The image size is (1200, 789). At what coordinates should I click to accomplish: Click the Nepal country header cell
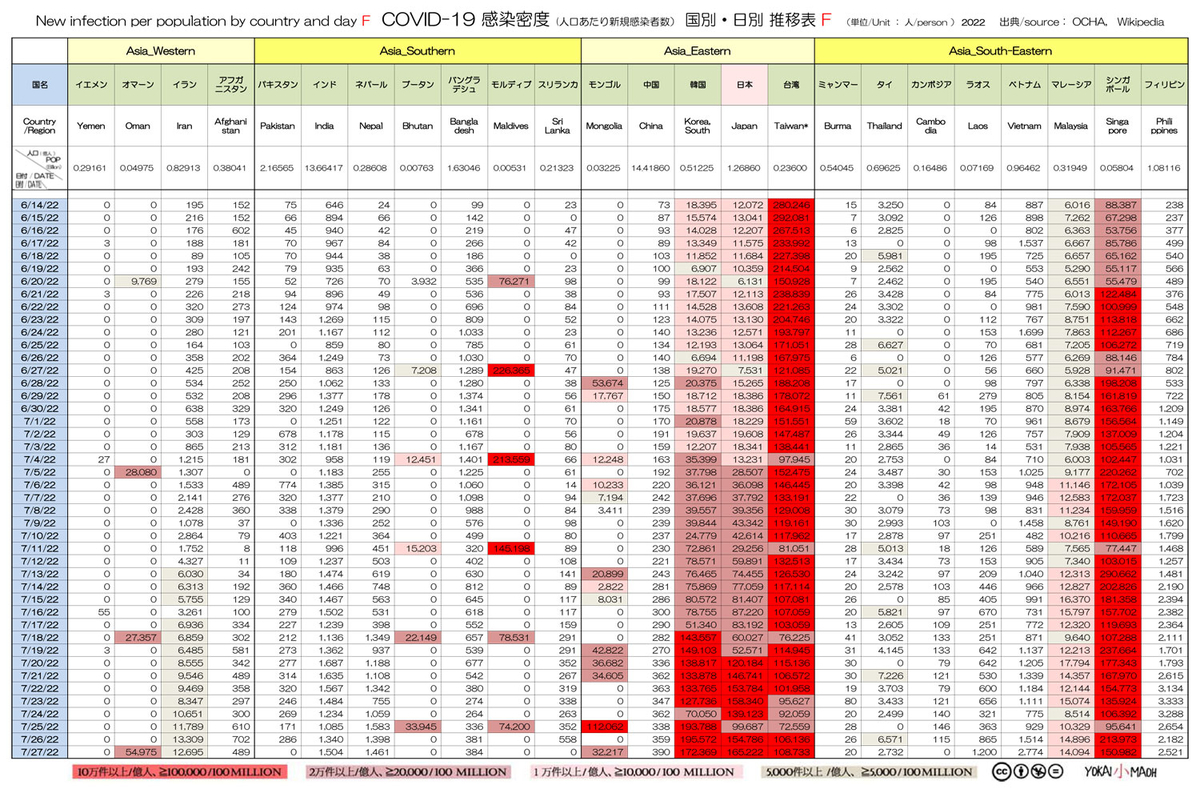tap(371, 127)
